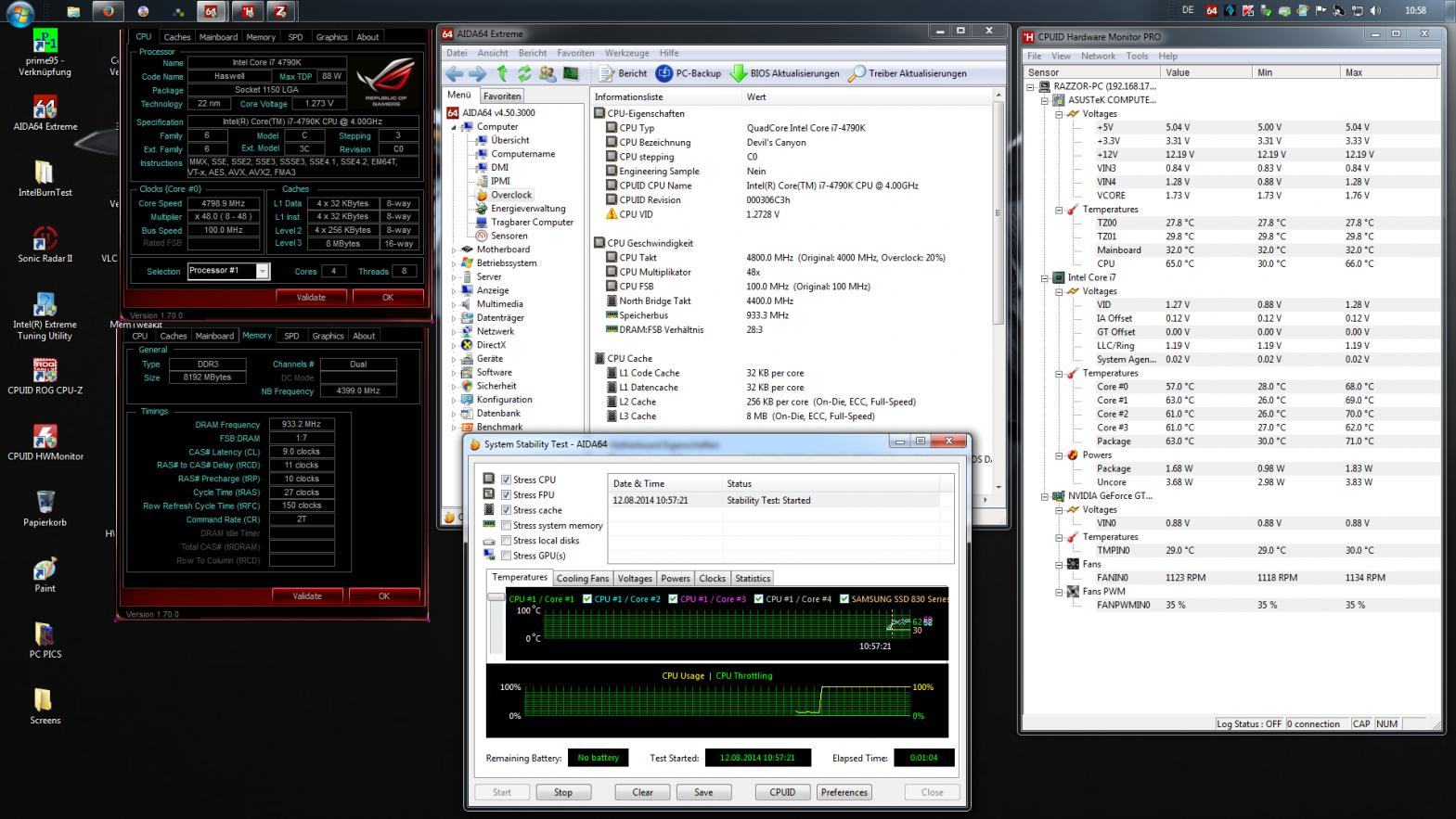Screen dimensions: 1456x819
Task: Click the green up-level arrow in AIDA64
Action: pyautogui.click(x=502, y=73)
